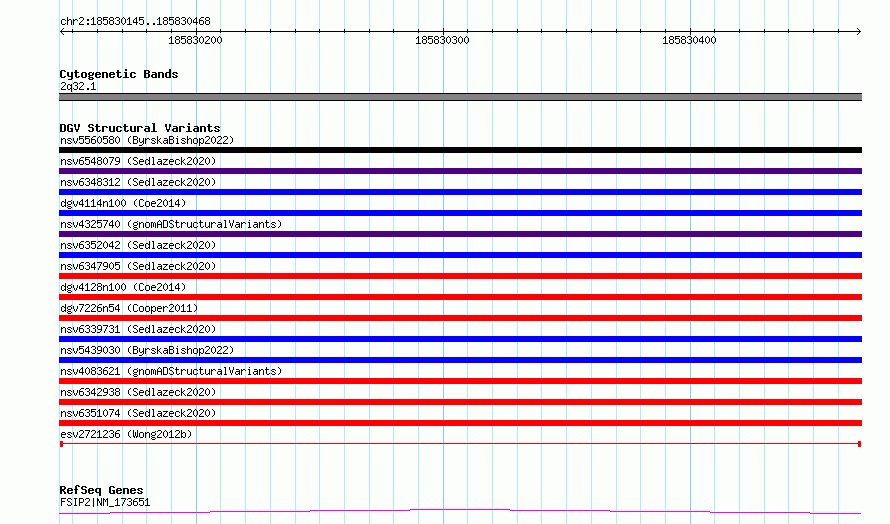This screenshot has height=524, width=890.
Task: Click the purple bar of nsv6548079
Action: click(460, 171)
